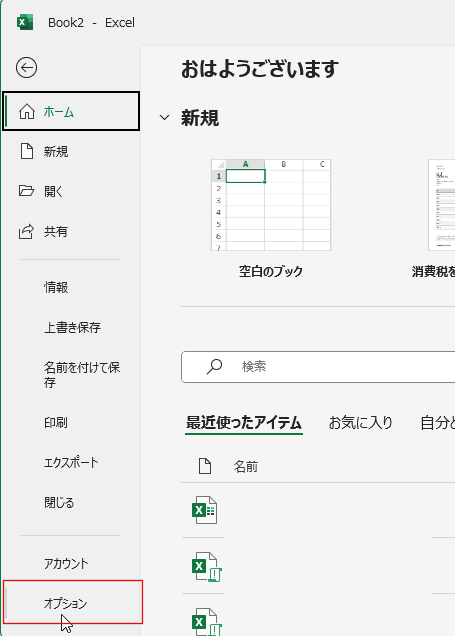The image size is (455, 636).
Task: Click the share icon beside 共有
Action: 26,231
